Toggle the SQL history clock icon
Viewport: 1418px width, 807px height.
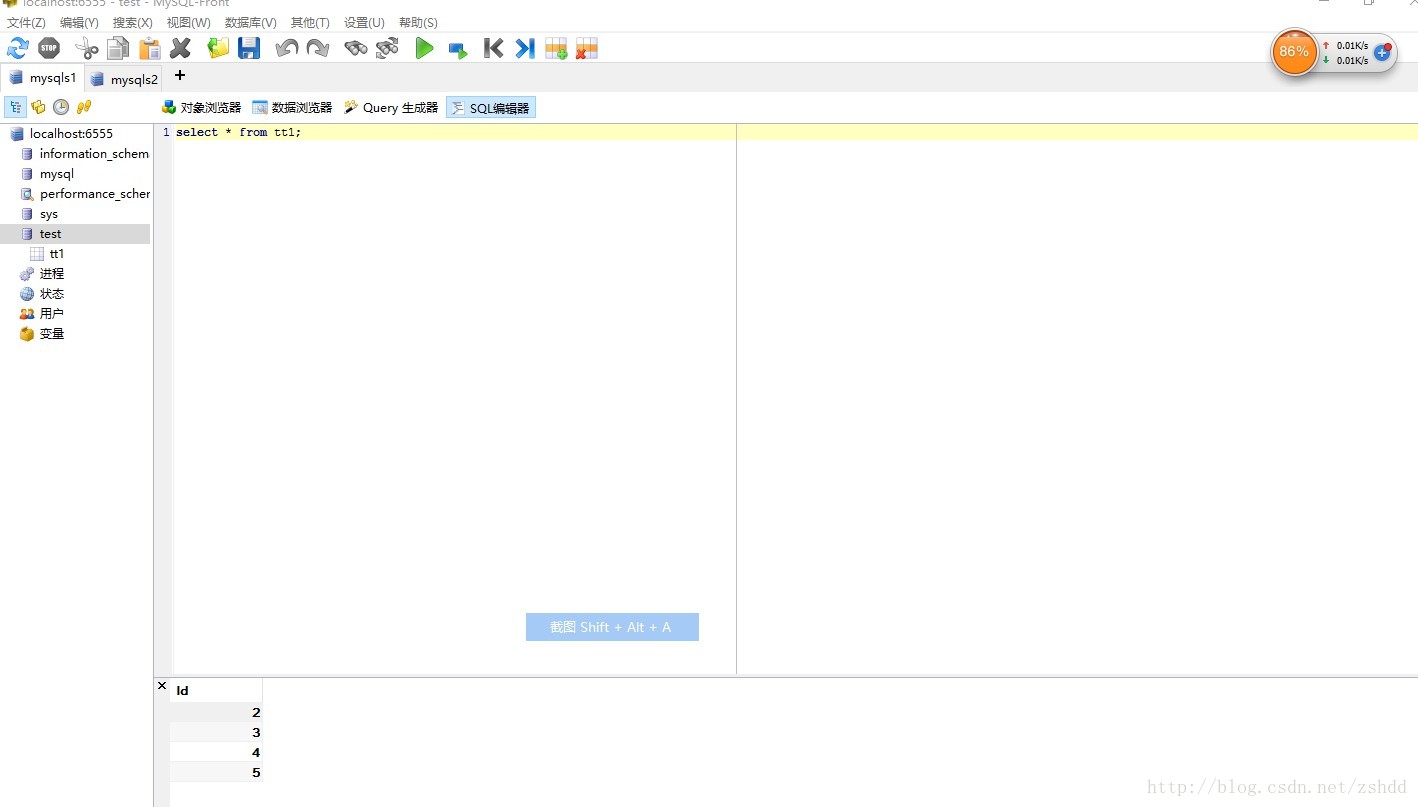[x=61, y=107]
